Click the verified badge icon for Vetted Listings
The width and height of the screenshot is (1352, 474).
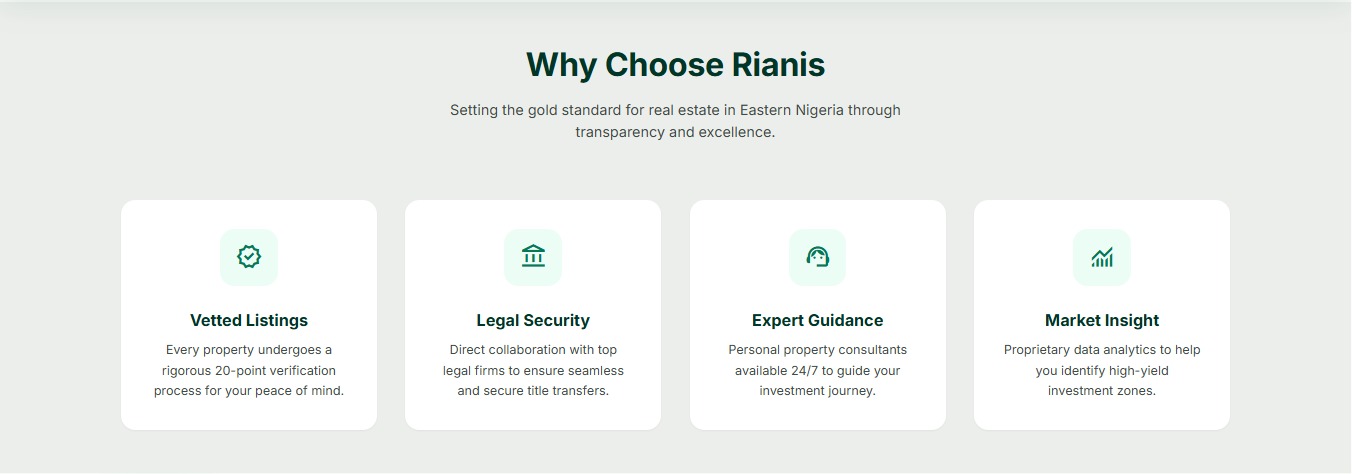pos(249,257)
